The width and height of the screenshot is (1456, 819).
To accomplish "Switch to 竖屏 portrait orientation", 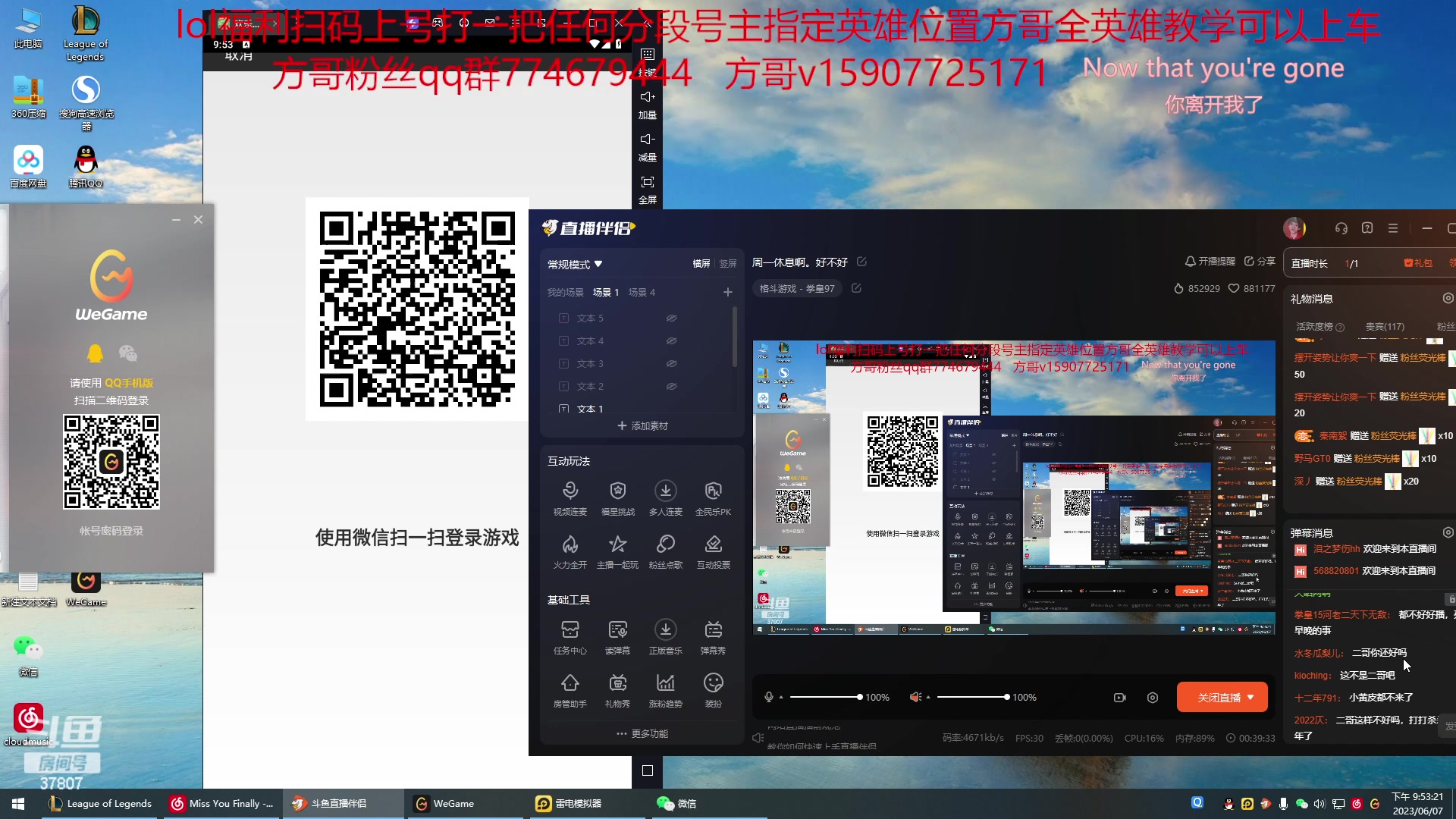I will pos(728,264).
